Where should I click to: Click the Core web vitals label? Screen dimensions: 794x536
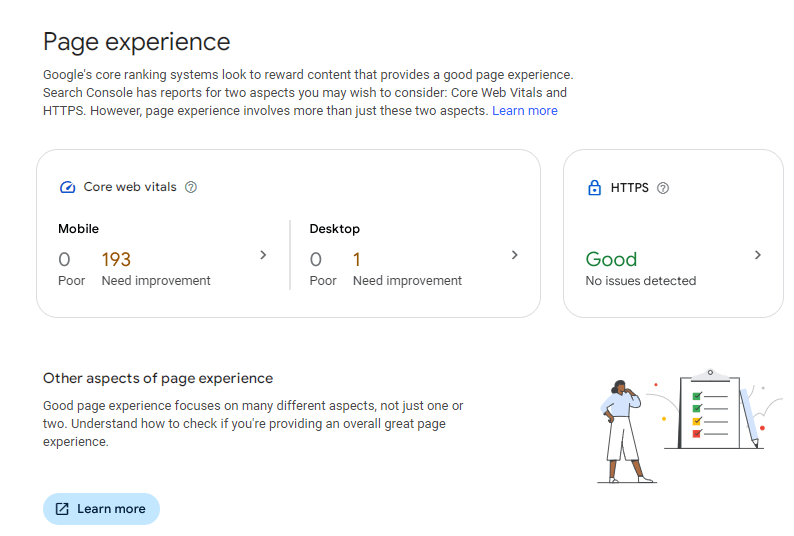coord(130,187)
